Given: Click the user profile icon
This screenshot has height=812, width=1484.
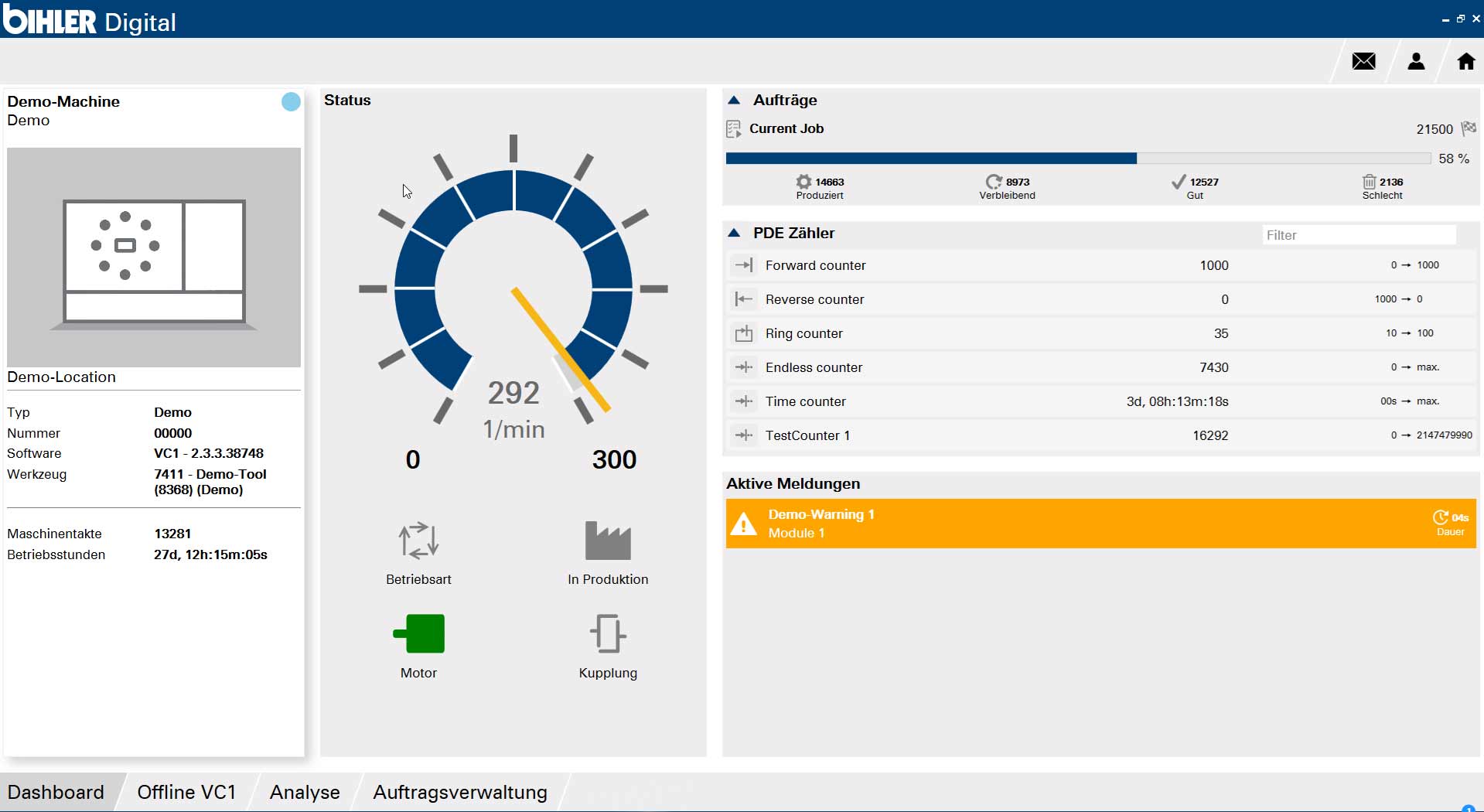Looking at the screenshot, I should click(x=1416, y=61).
